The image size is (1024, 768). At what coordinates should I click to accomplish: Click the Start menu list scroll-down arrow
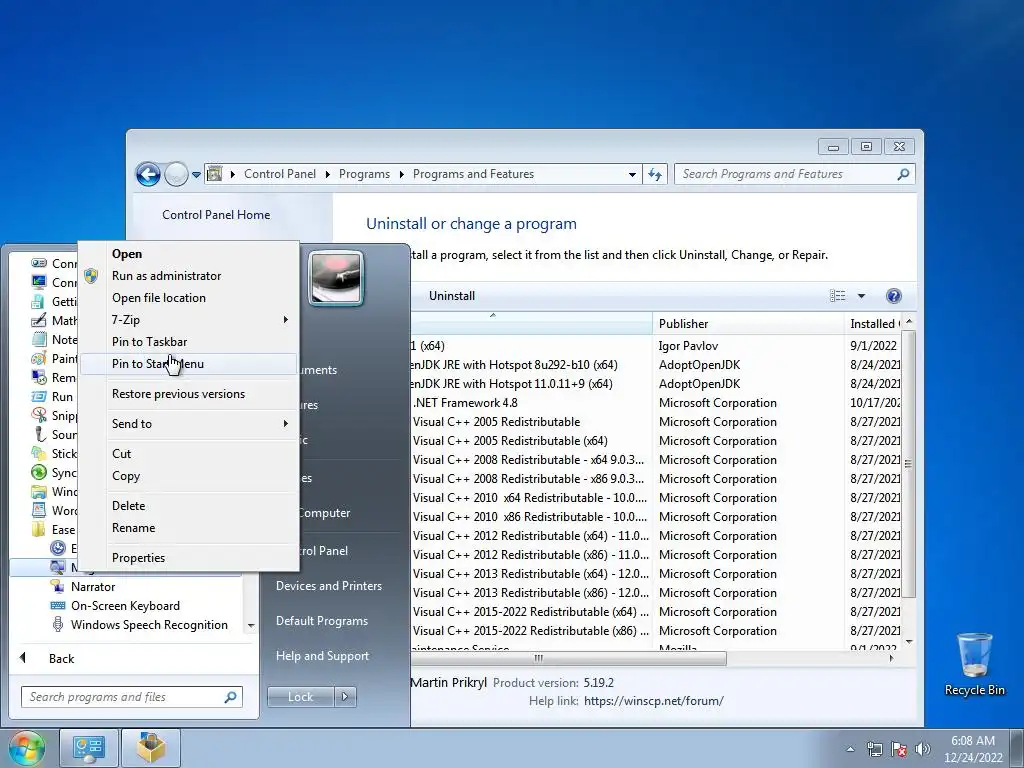coord(251,626)
